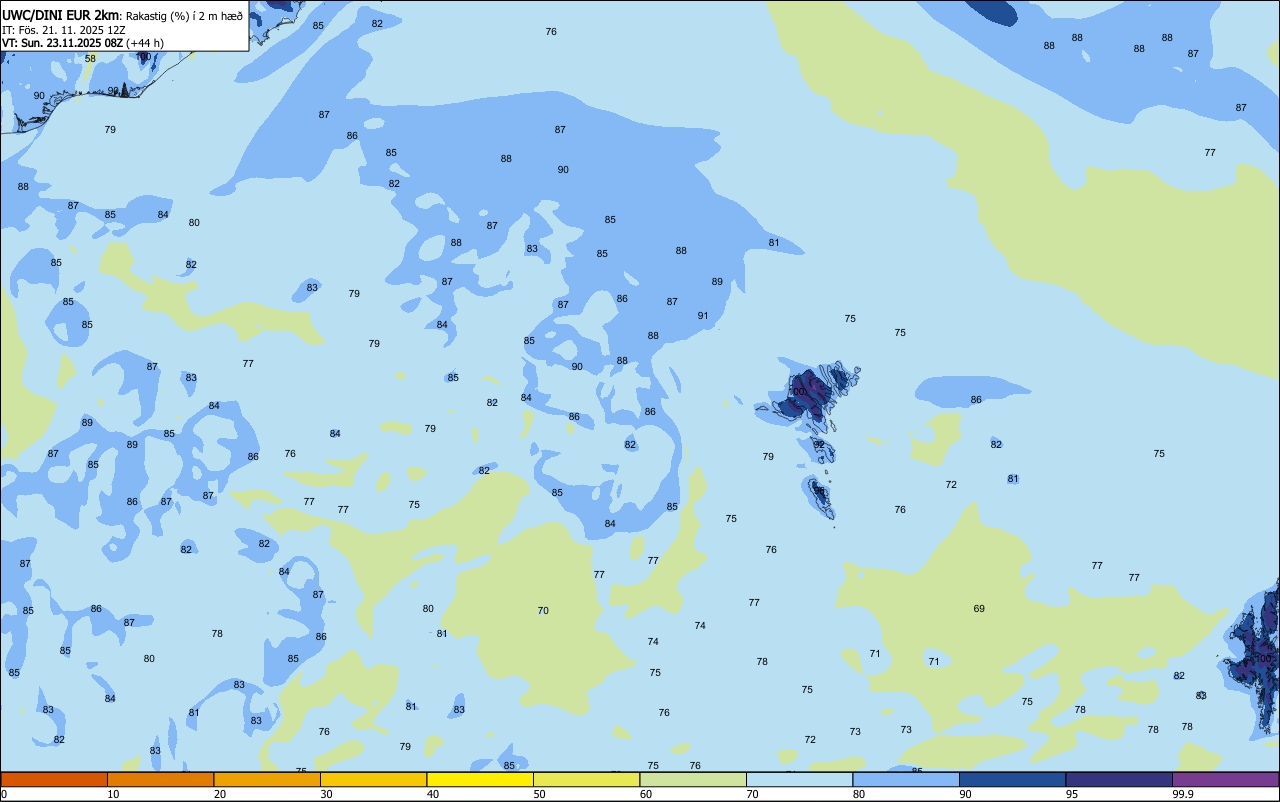This screenshot has height=802, width=1280.
Task: Select the dark blue 90–95 legend swatch
Action: tap(1012, 779)
